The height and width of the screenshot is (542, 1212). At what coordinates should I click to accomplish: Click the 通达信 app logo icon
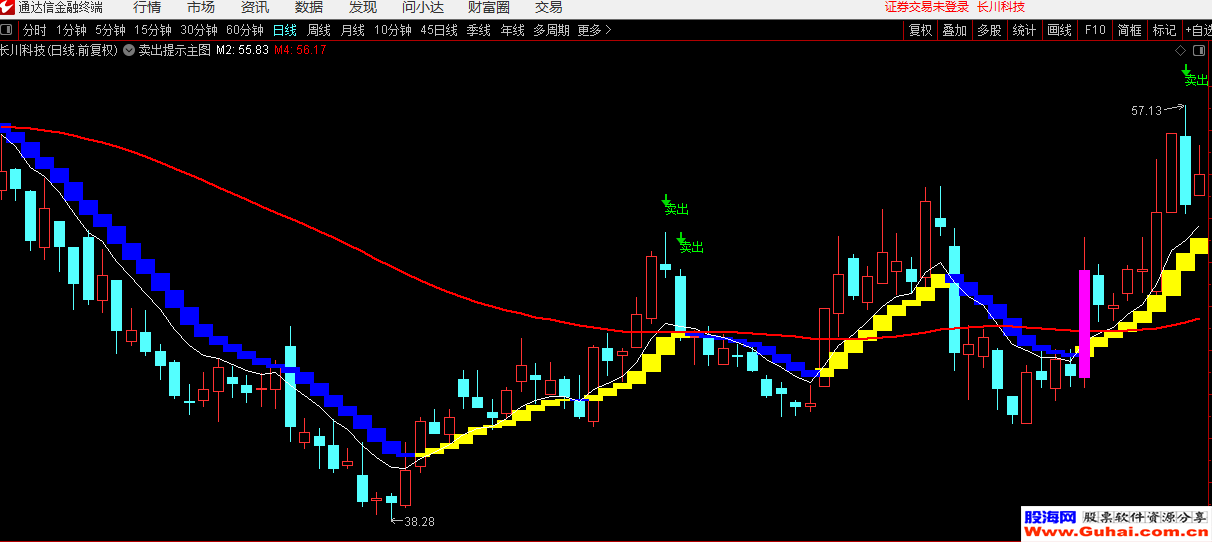click(x=7, y=7)
